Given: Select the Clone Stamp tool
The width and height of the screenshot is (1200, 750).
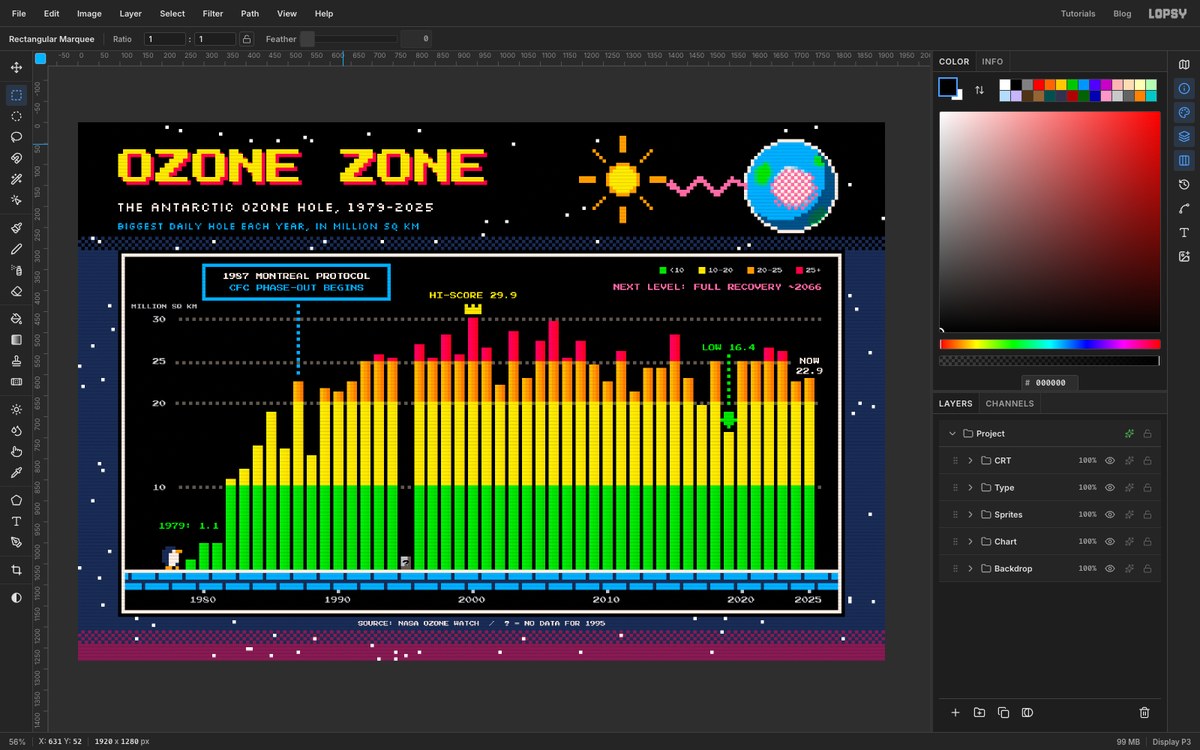Looking at the screenshot, I should click(16, 361).
